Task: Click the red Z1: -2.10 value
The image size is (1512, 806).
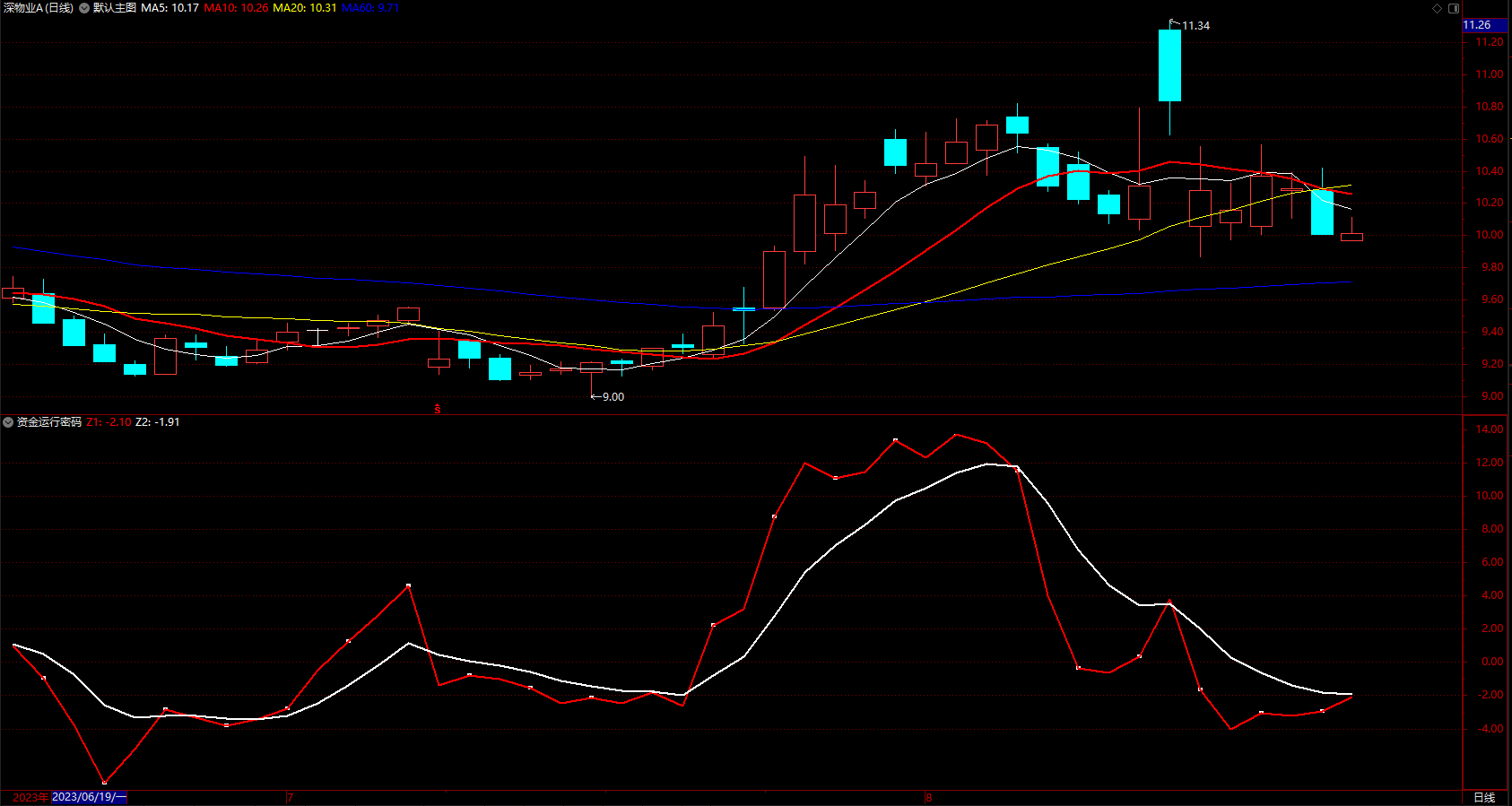Action: pyautogui.click(x=109, y=422)
